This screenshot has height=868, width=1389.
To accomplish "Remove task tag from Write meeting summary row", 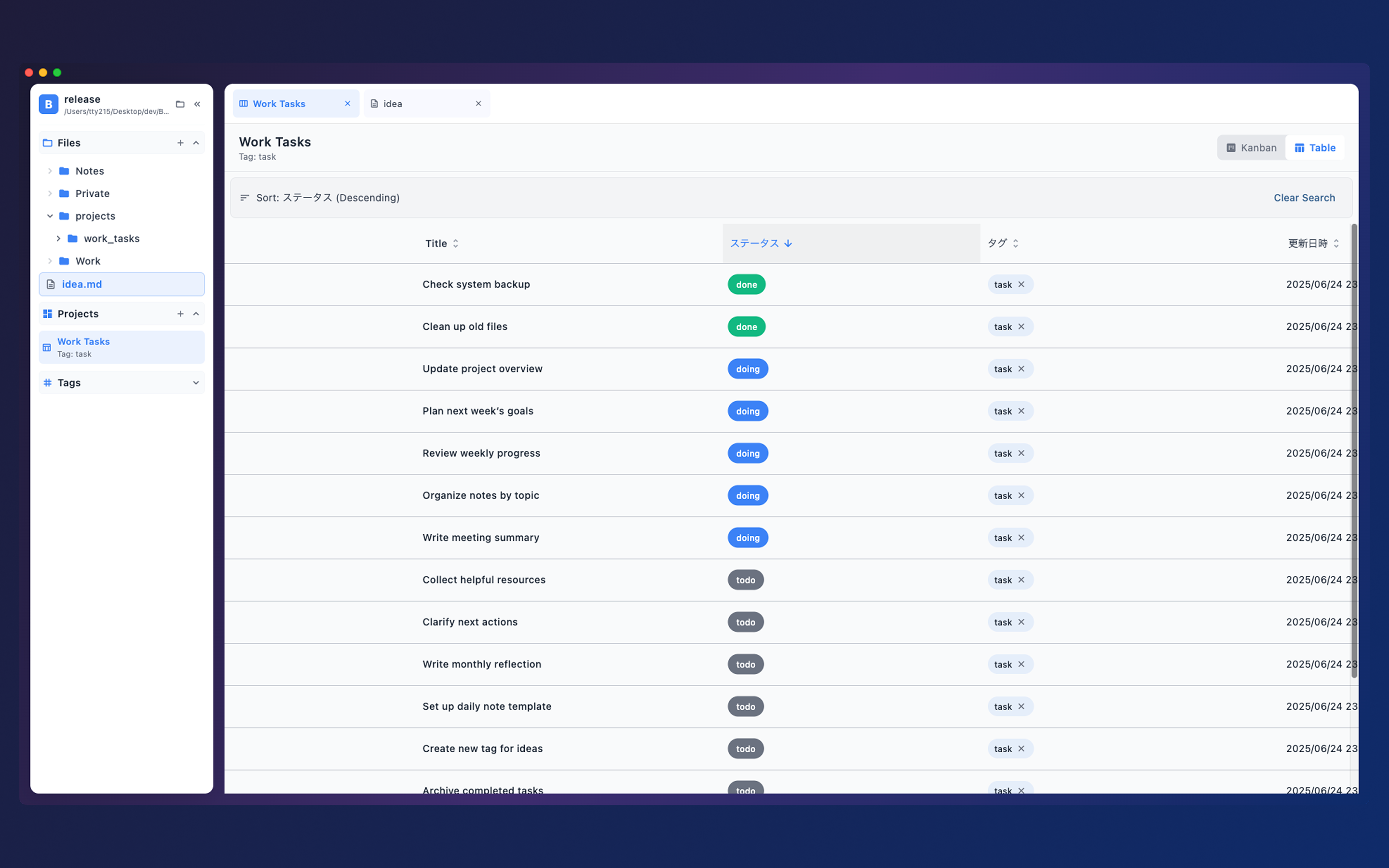I will tap(1021, 537).
